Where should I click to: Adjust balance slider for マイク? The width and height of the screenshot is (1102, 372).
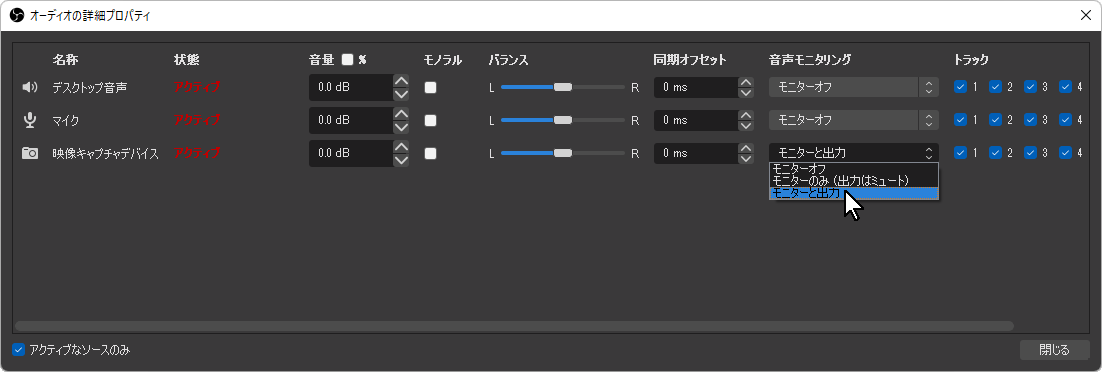[562, 120]
